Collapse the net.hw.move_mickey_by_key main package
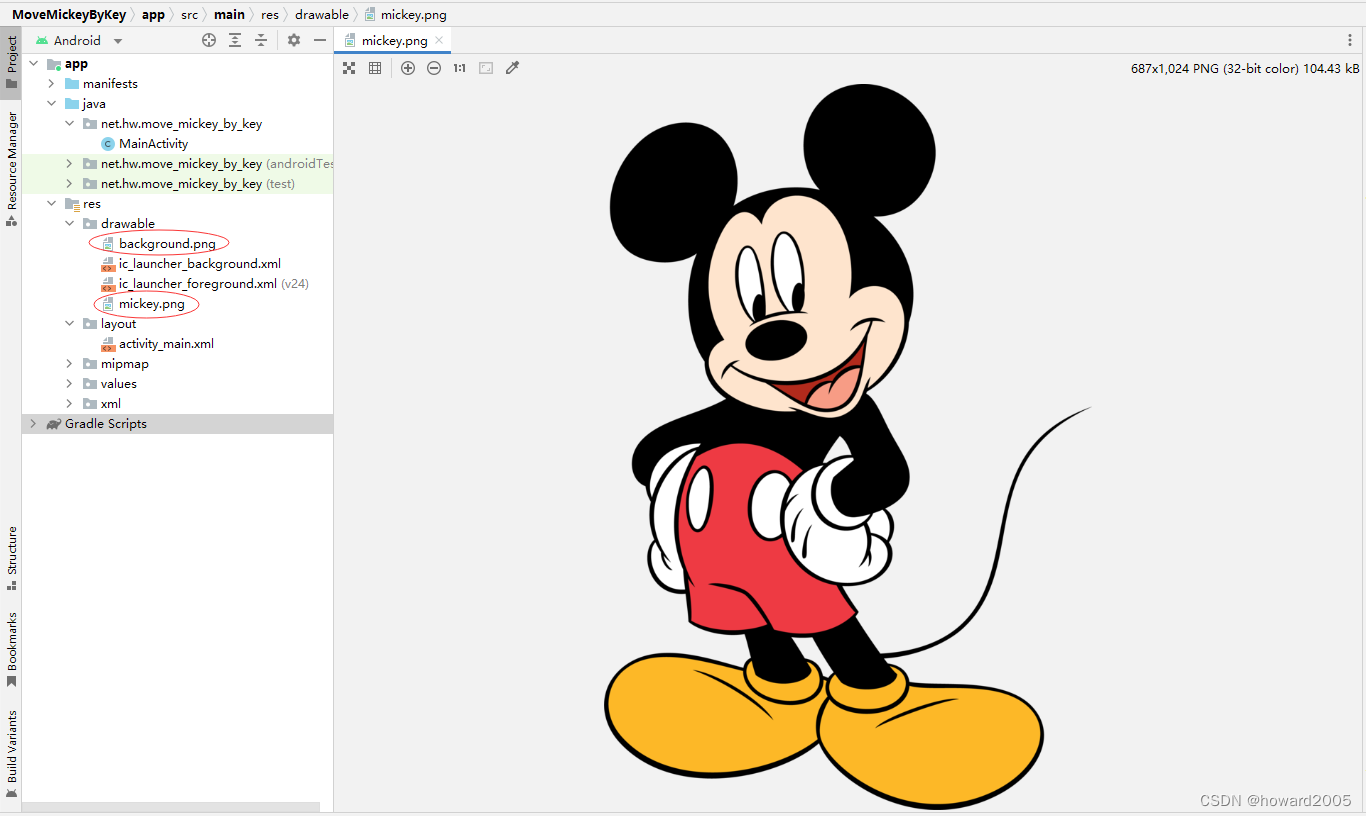Image resolution: width=1366 pixels, height=816 pixels. 69,124
